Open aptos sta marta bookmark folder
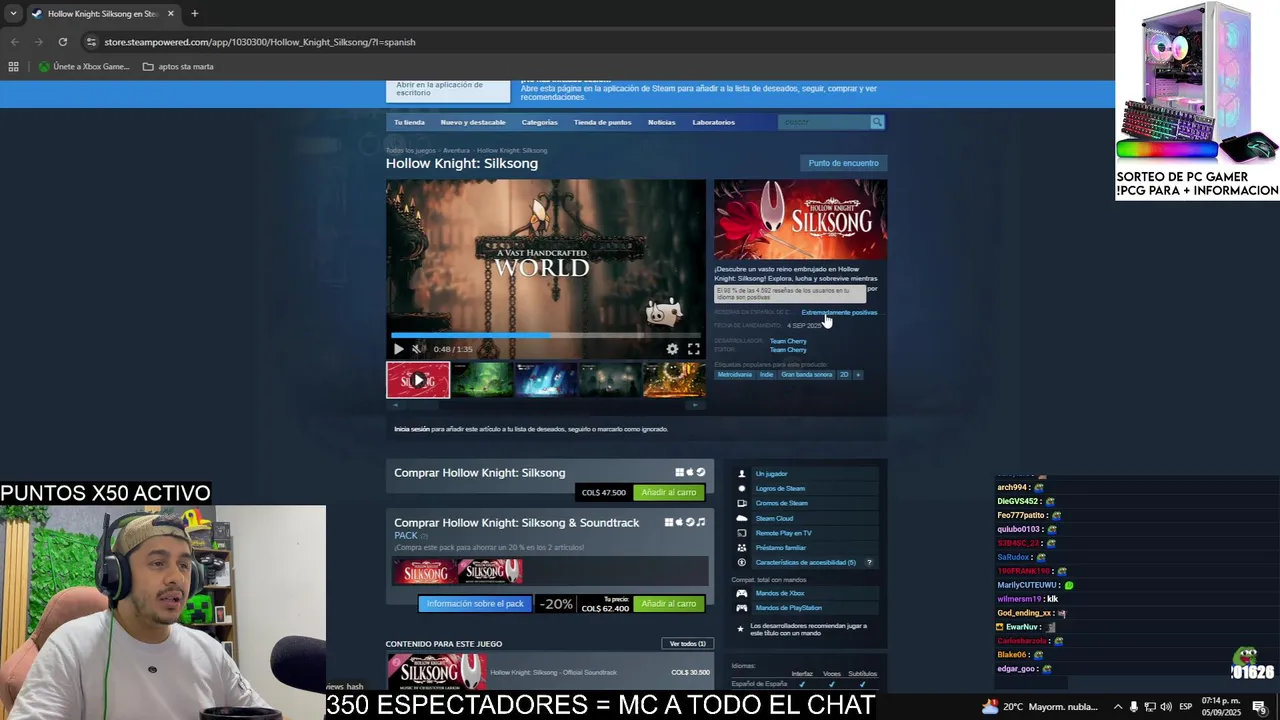This screenshot has height=720, width=1280. click(x=178, y=67)
